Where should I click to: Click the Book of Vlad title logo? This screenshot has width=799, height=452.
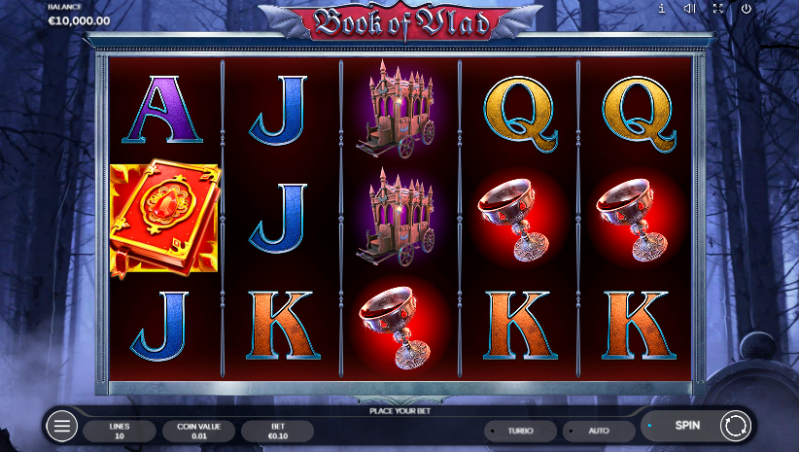401,23
